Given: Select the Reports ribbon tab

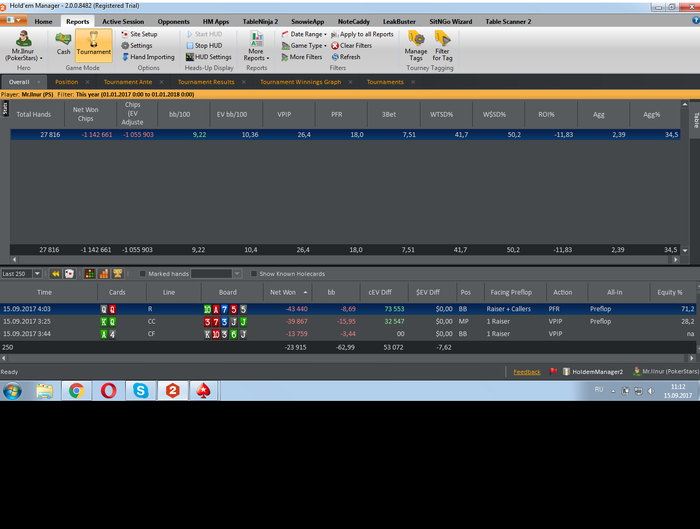Looking at the screenshot, I should pos(78,21).
